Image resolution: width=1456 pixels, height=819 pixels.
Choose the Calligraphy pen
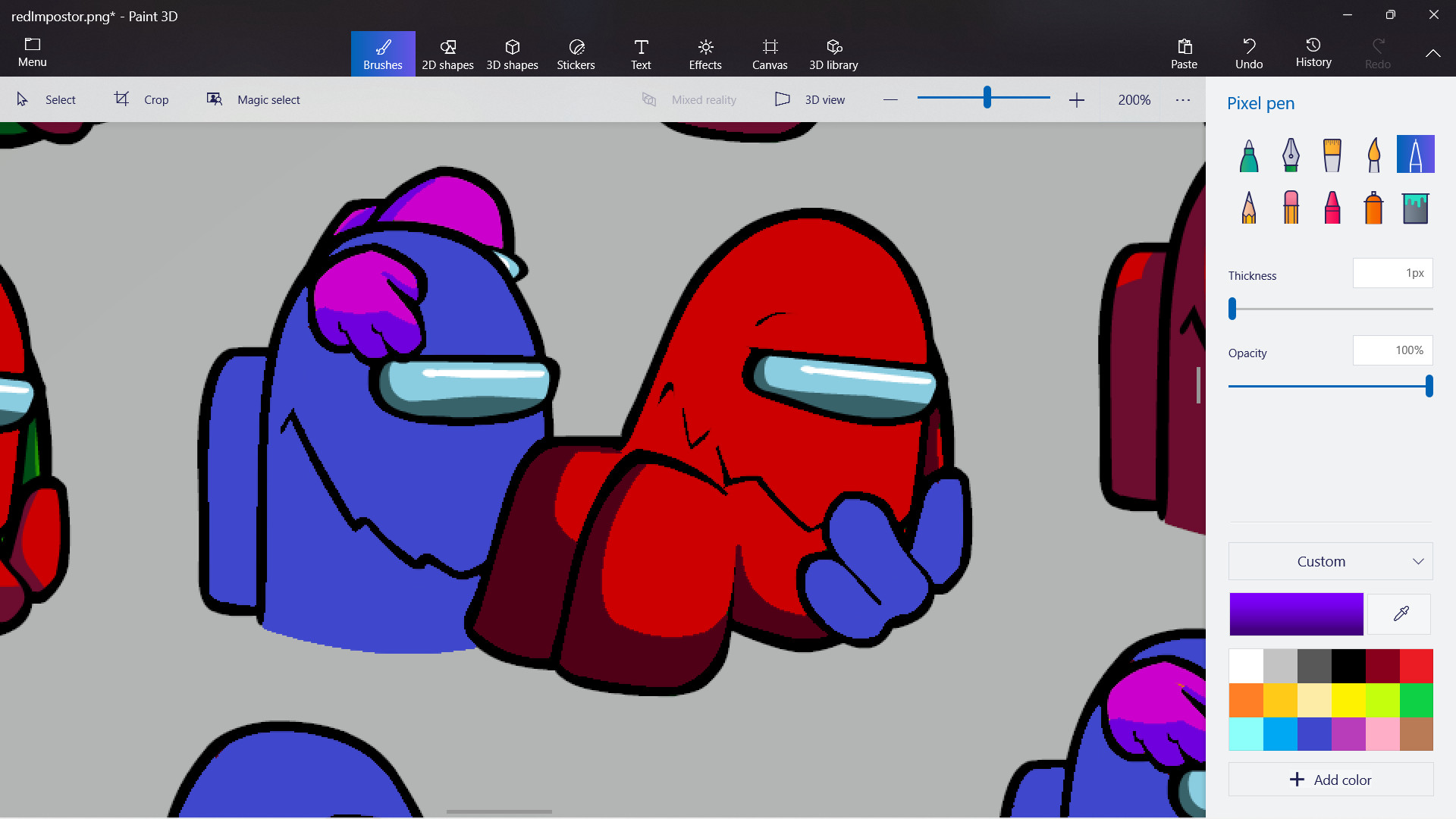(1289, 155)
